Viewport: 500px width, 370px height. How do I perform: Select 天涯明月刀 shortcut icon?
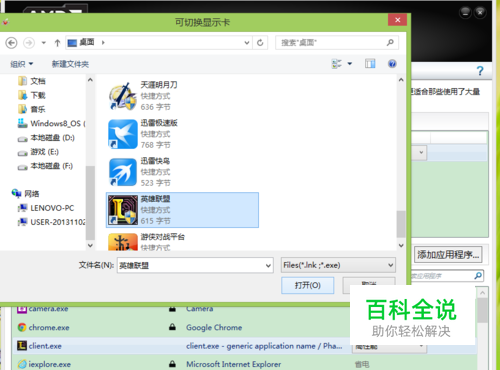click(123, 96)
